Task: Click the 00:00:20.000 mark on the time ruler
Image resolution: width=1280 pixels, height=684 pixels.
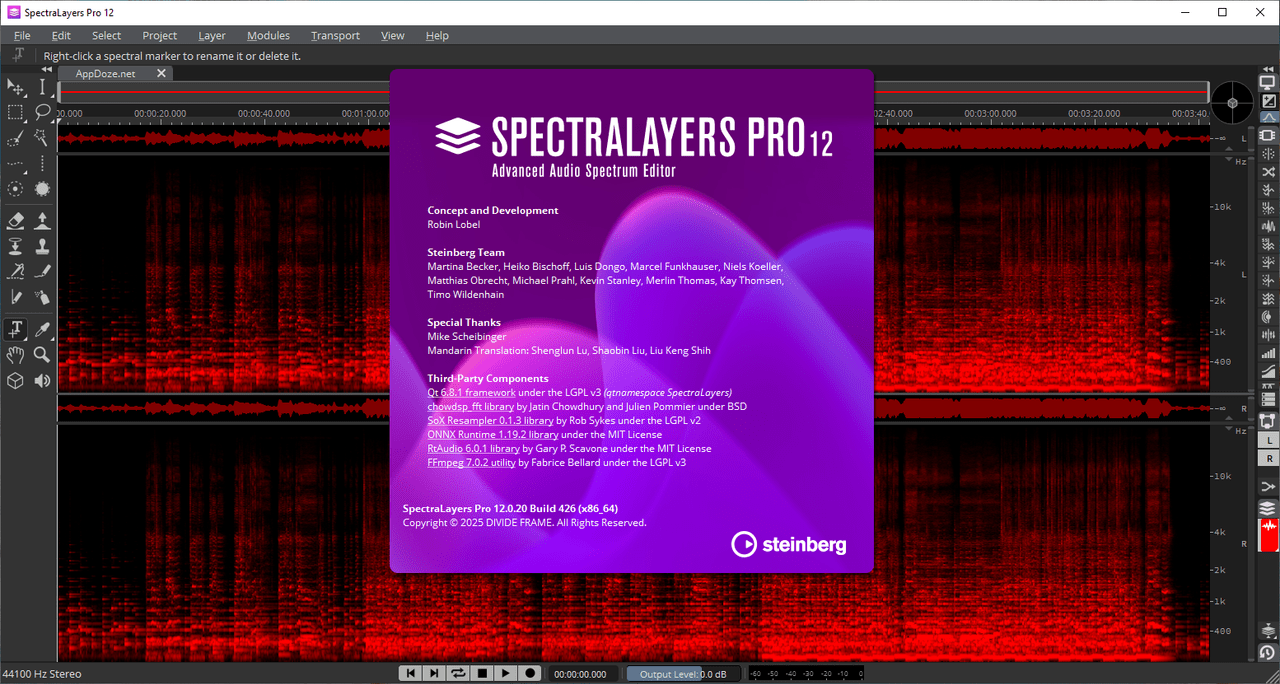Action: click(x=160, y=114)
